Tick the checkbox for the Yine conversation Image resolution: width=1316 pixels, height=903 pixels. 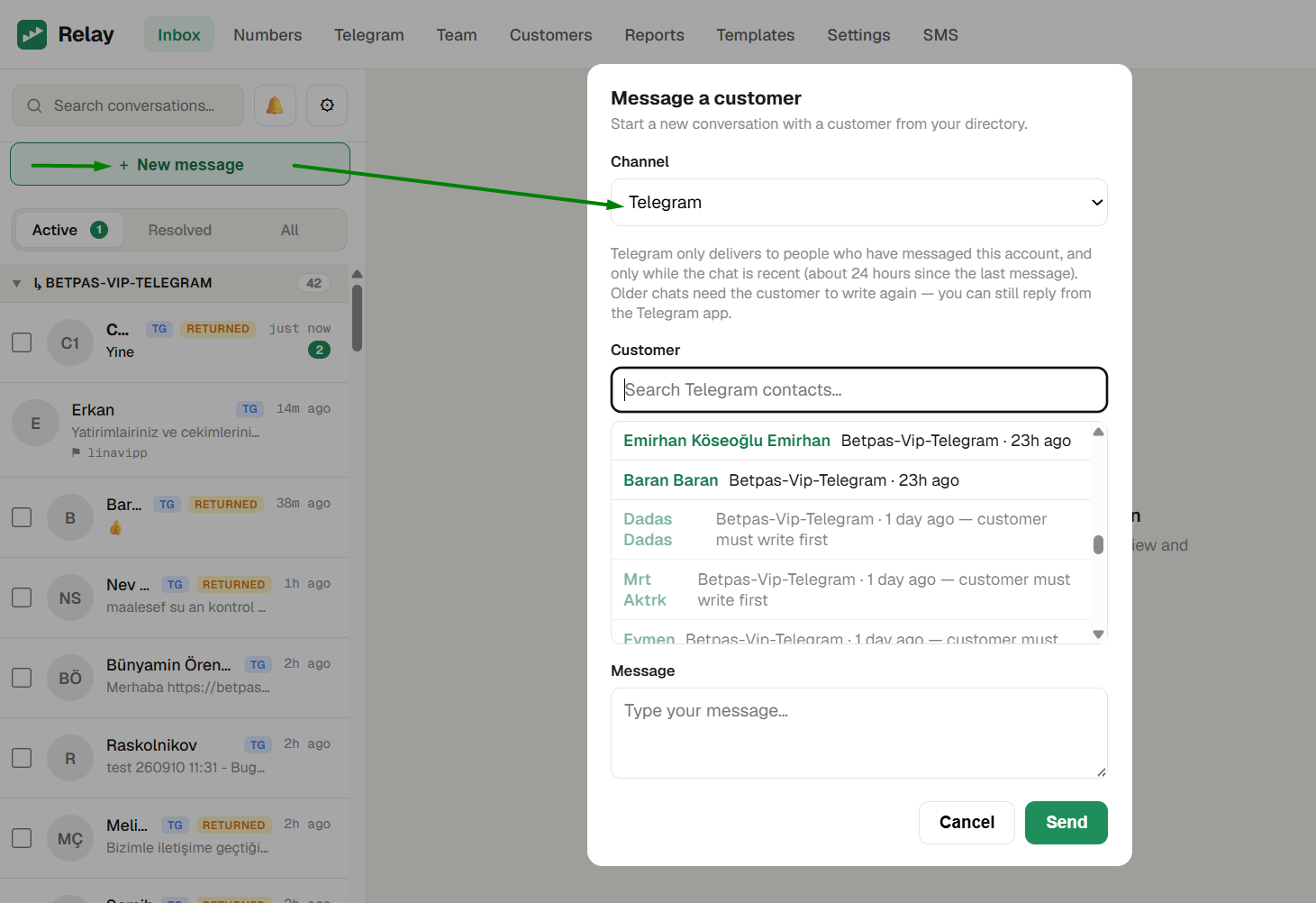pos(22,342)
